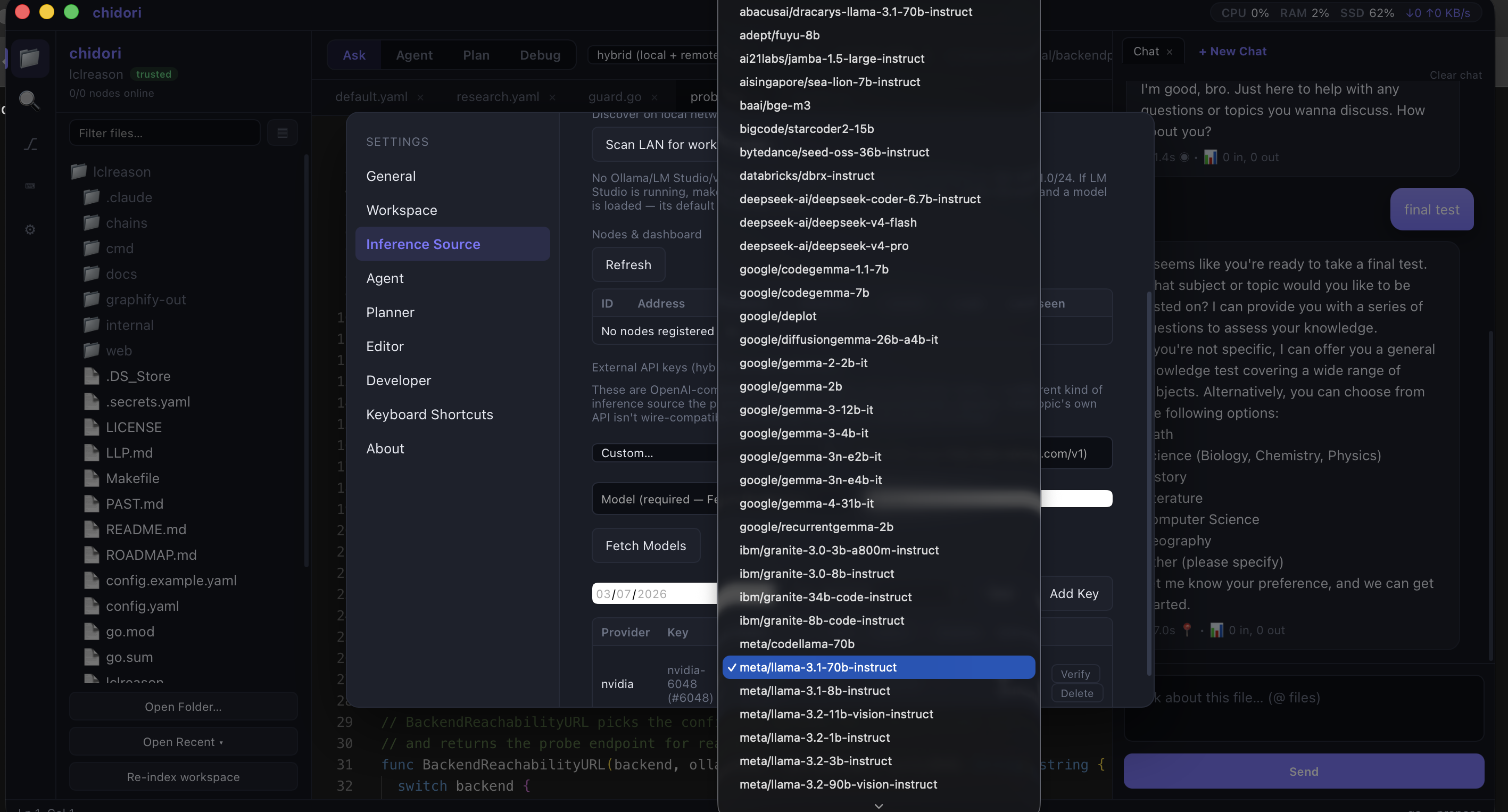Click the Add Key button
Image resolution: width=1508 pixels, height=812 pixels.
1074,593
